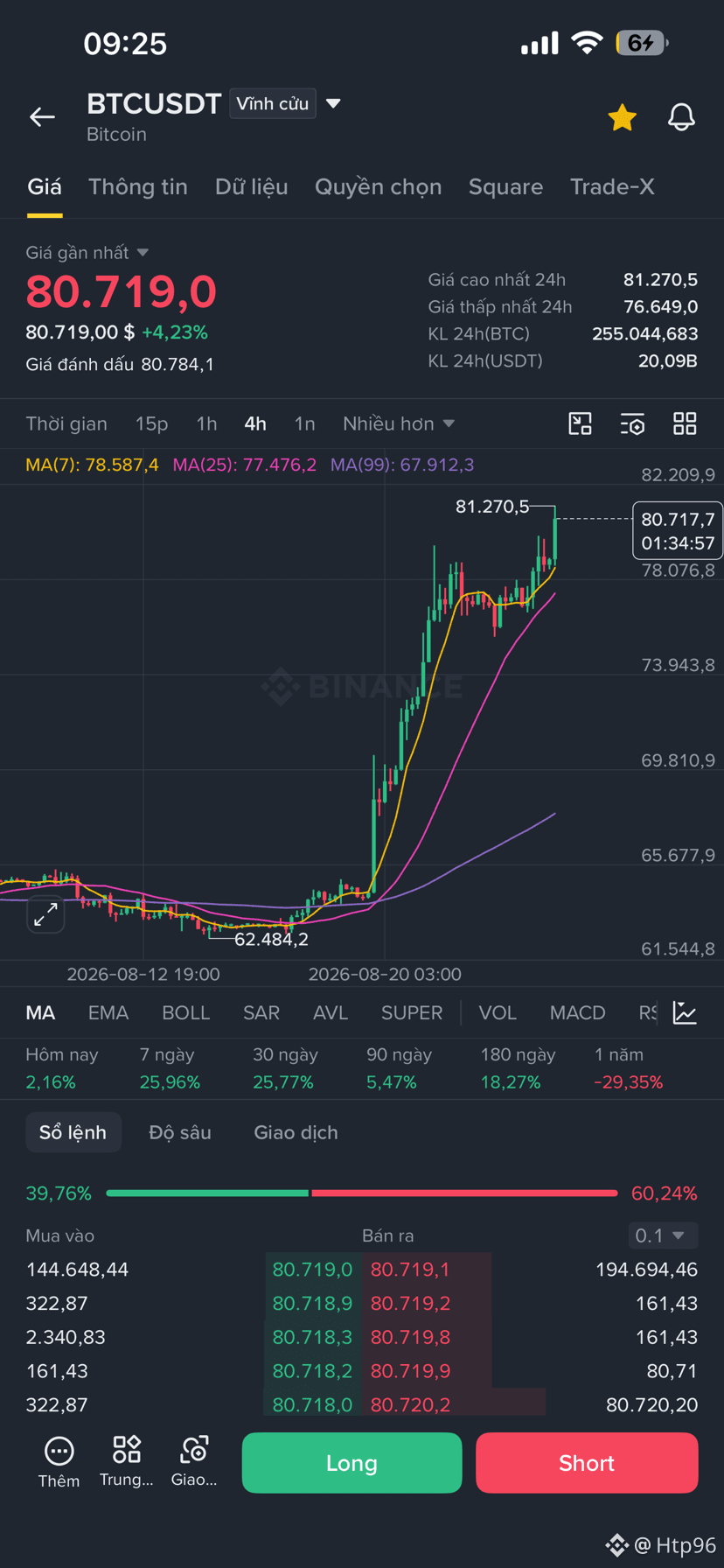Screen dimensions: 724x1568
Task: Expand the Giá gần nhất price type dropdown
Action: pos(87,253)
